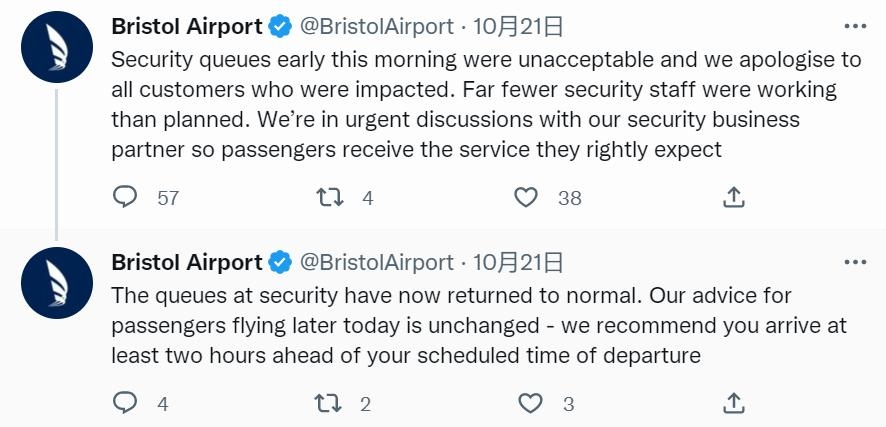886x427 pixels.
Task: Open more options menu on second tweet
Action: (x=855, y=262)
